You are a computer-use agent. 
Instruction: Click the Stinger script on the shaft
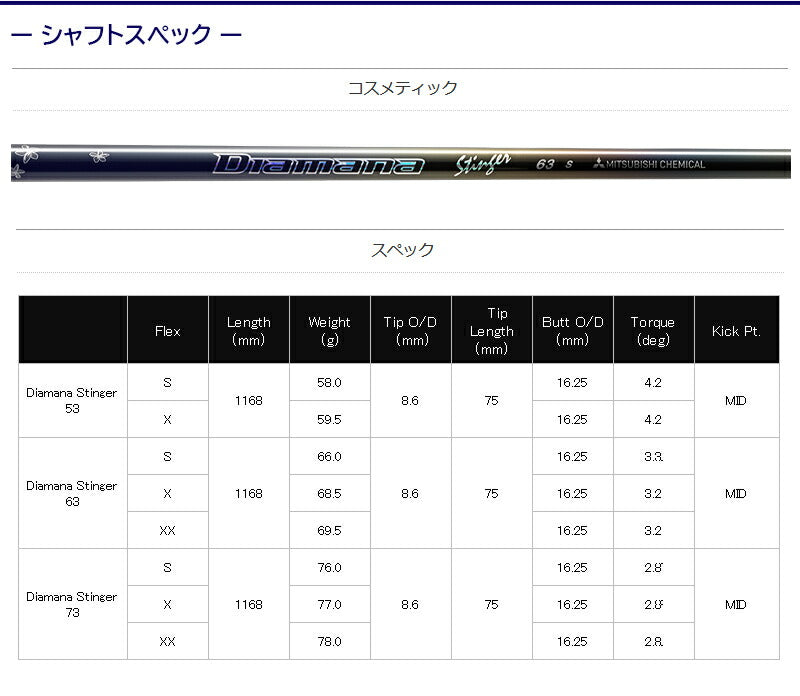(x=483, y=163)
